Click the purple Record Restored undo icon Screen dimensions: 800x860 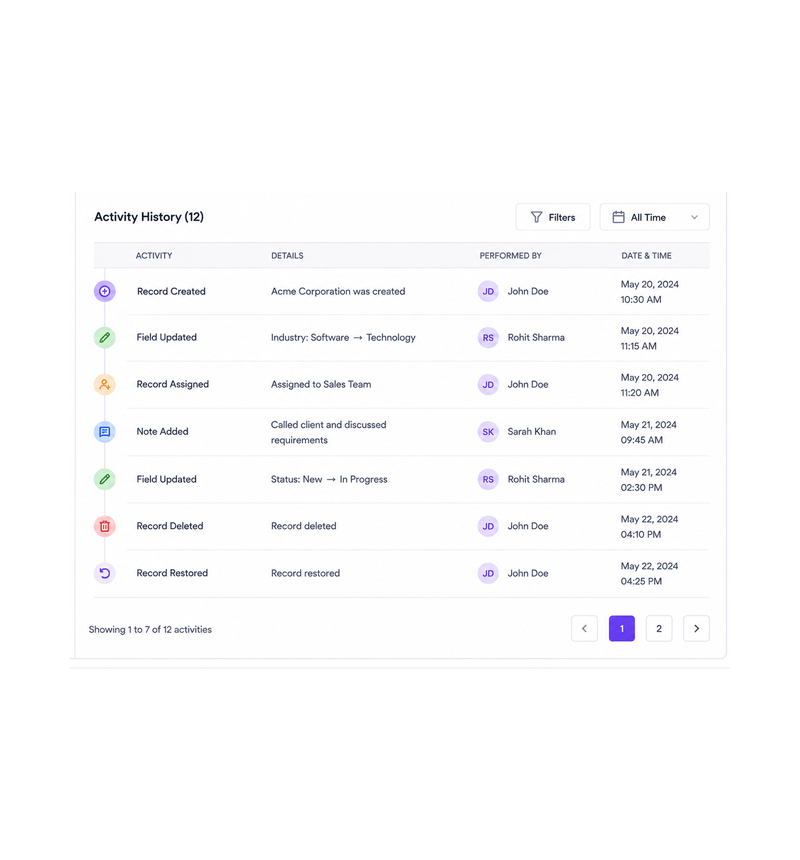[x=105, y=573]
